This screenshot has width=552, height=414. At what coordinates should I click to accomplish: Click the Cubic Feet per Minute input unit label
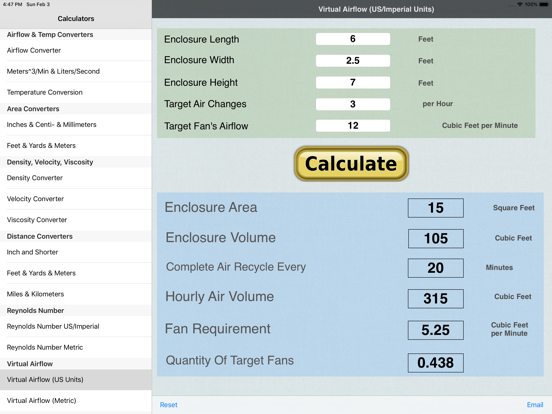(x=480, y=126)
